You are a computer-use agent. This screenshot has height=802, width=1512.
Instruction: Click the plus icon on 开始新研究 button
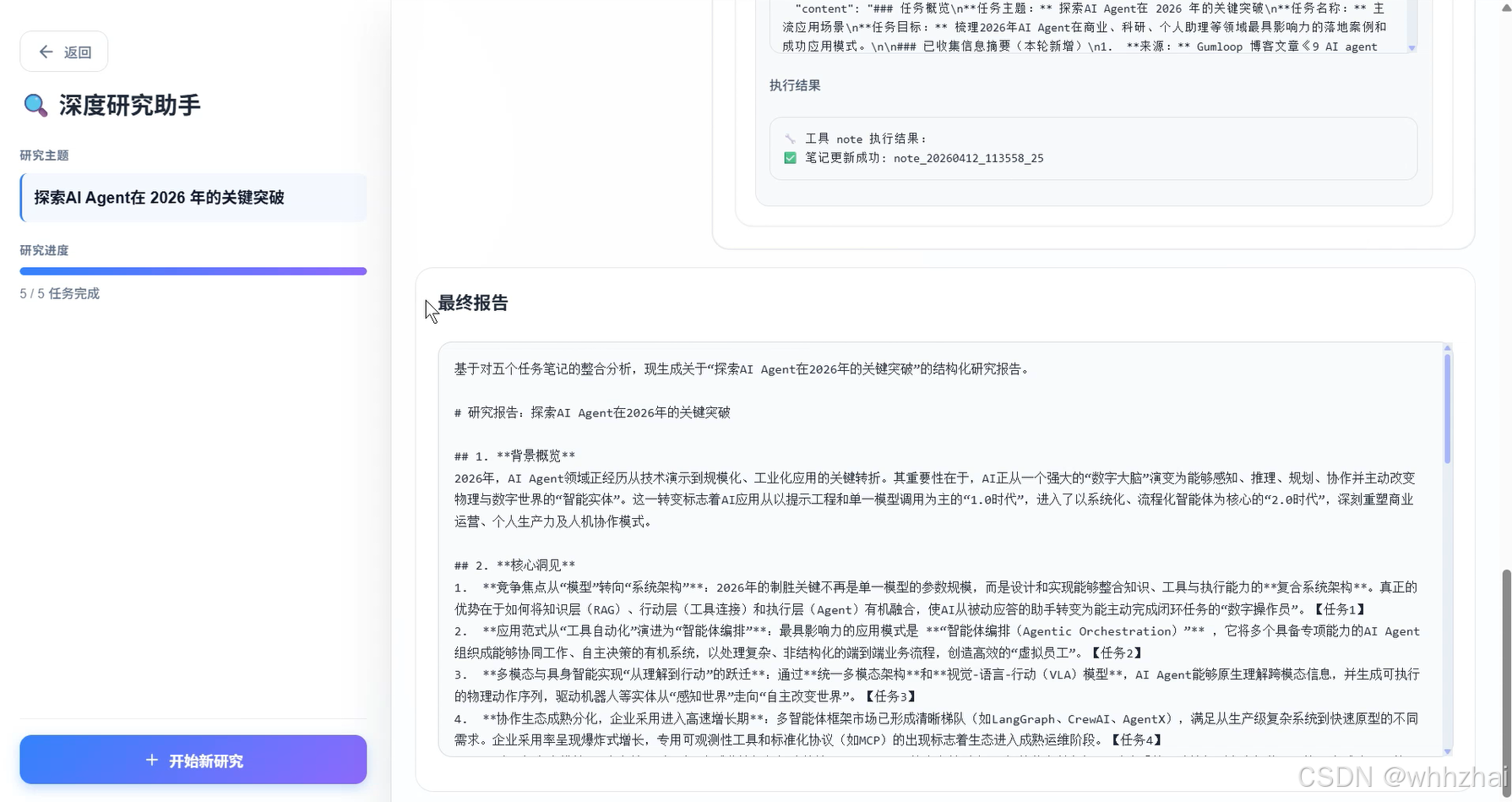[x=152, y=760]
